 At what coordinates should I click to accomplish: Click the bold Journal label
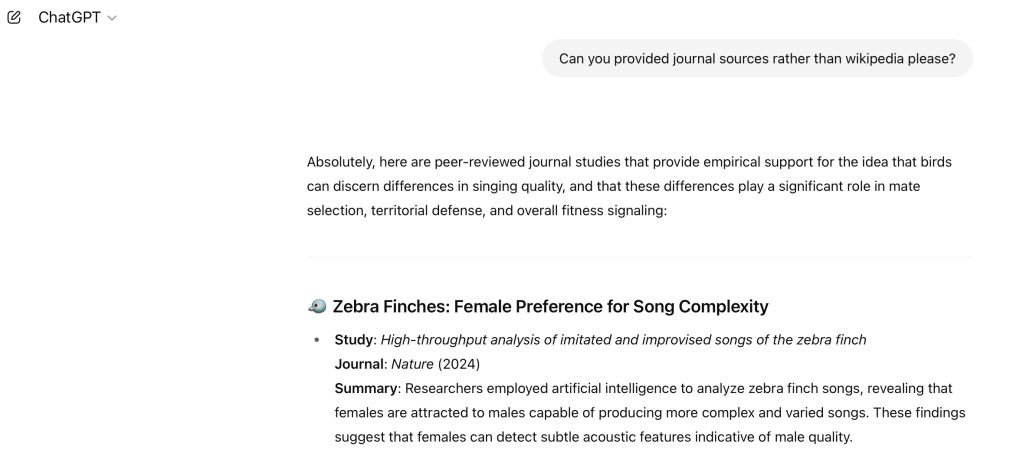click(x=359, y=364)
